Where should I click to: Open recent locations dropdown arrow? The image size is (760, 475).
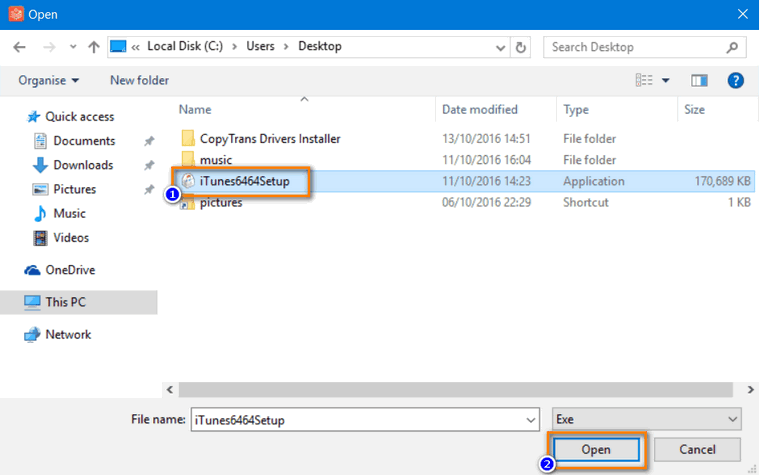pos(73,47)
